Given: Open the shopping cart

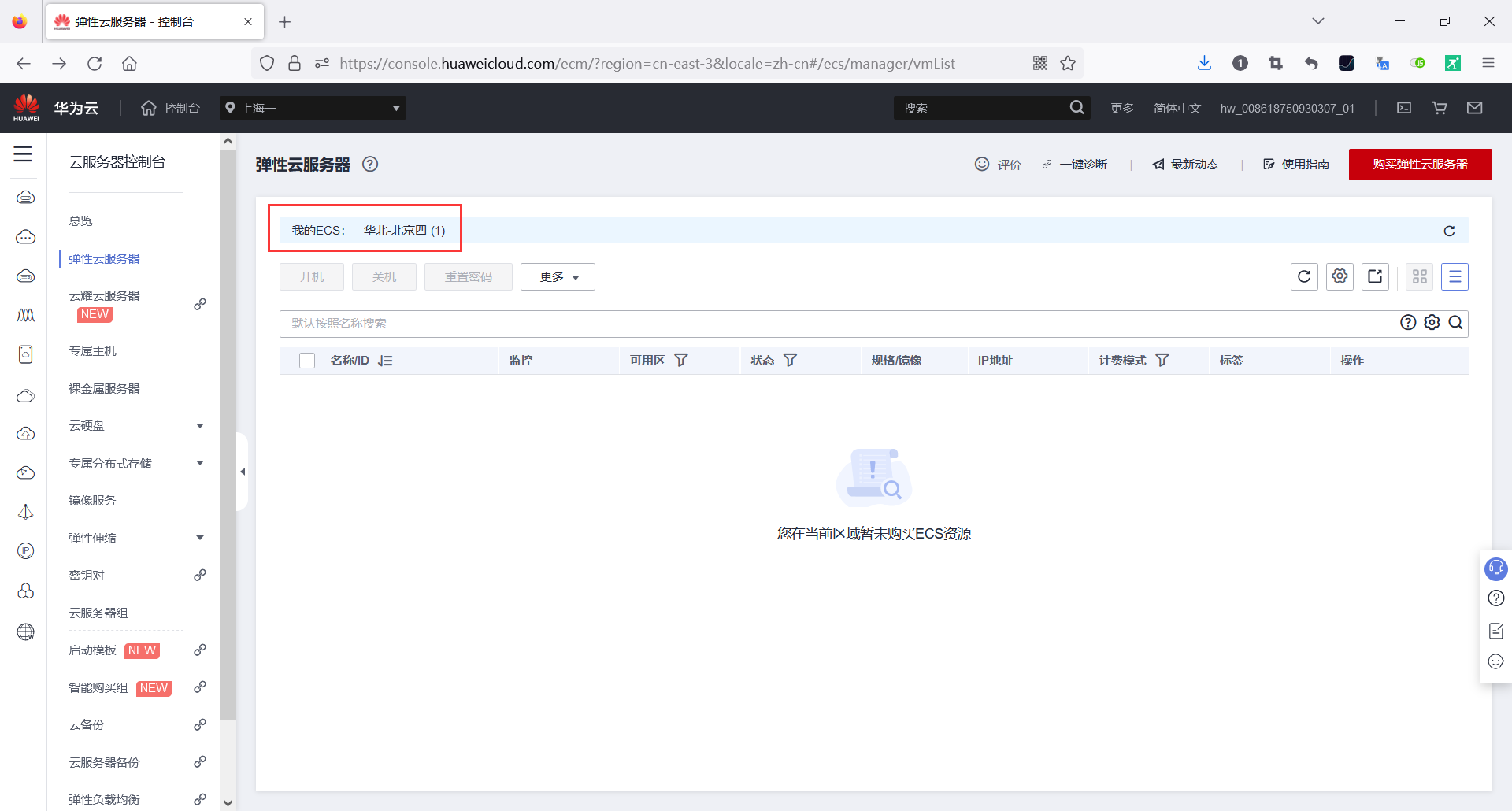Looking at the screenshot, I should pyautogui.click(x=1440, y=108).
